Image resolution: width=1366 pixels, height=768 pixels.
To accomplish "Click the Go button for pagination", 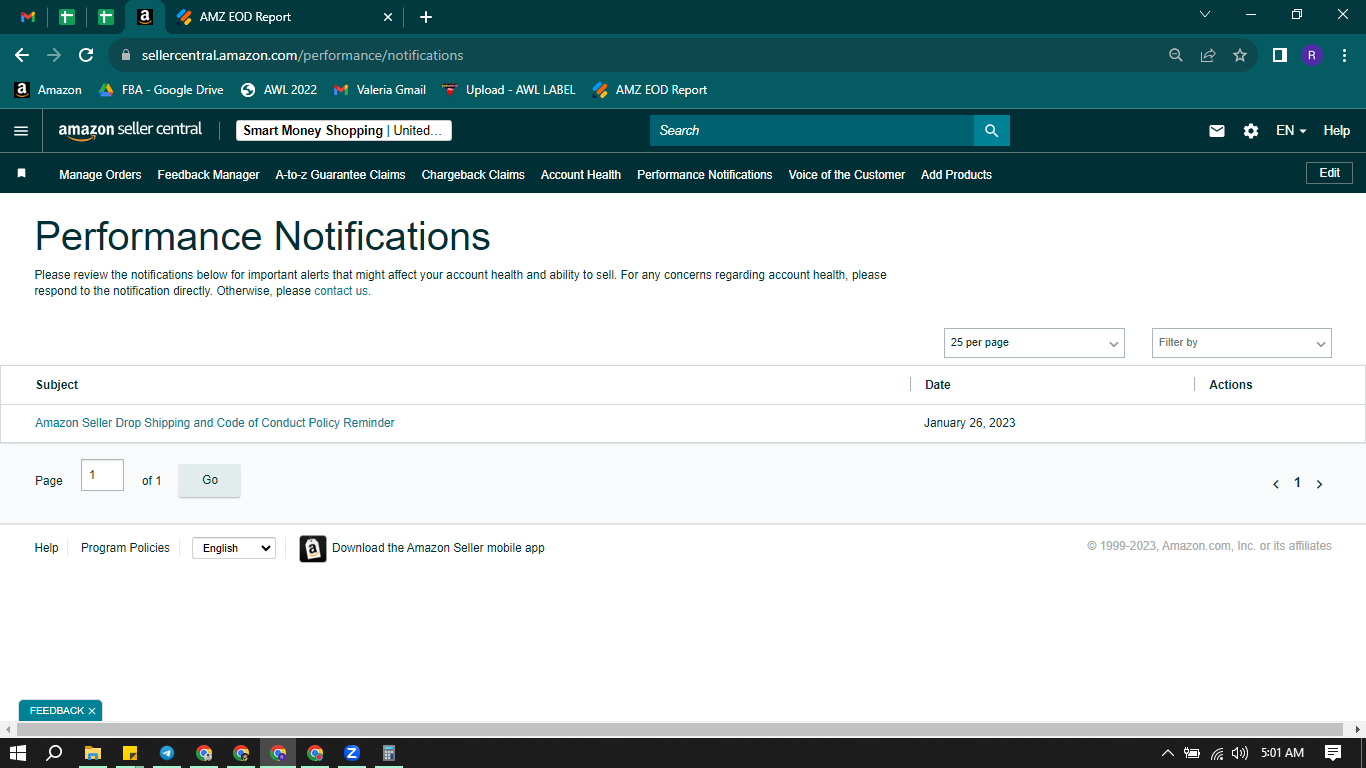I will (210, 480).
